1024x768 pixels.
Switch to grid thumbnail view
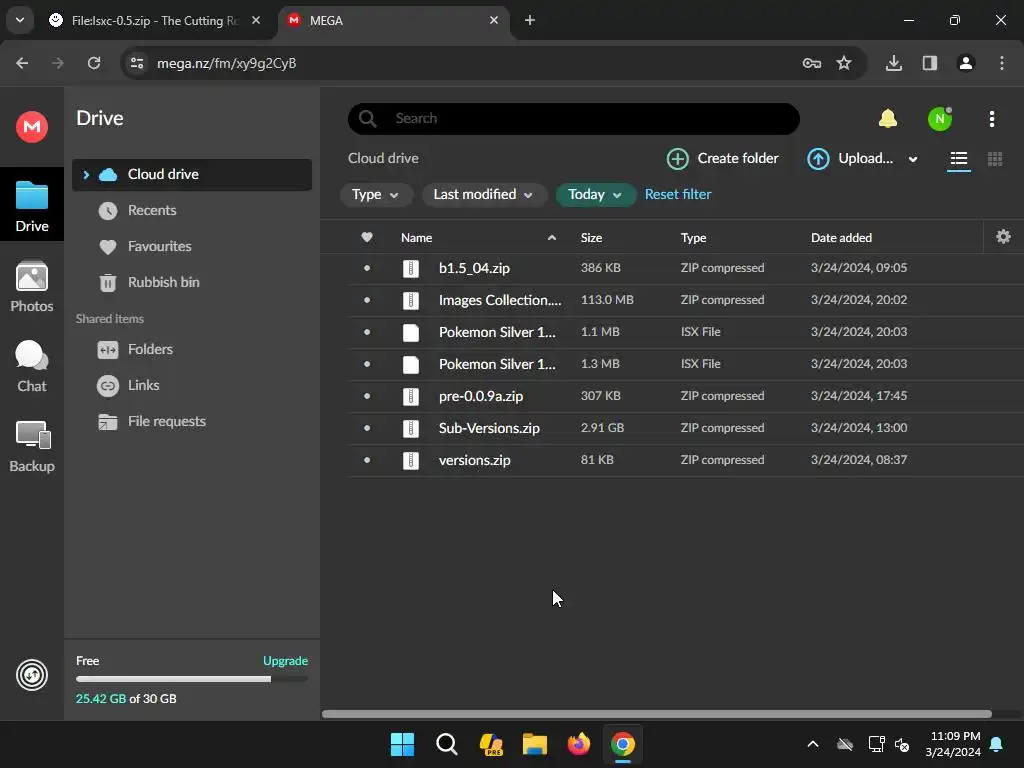(995, 159)
